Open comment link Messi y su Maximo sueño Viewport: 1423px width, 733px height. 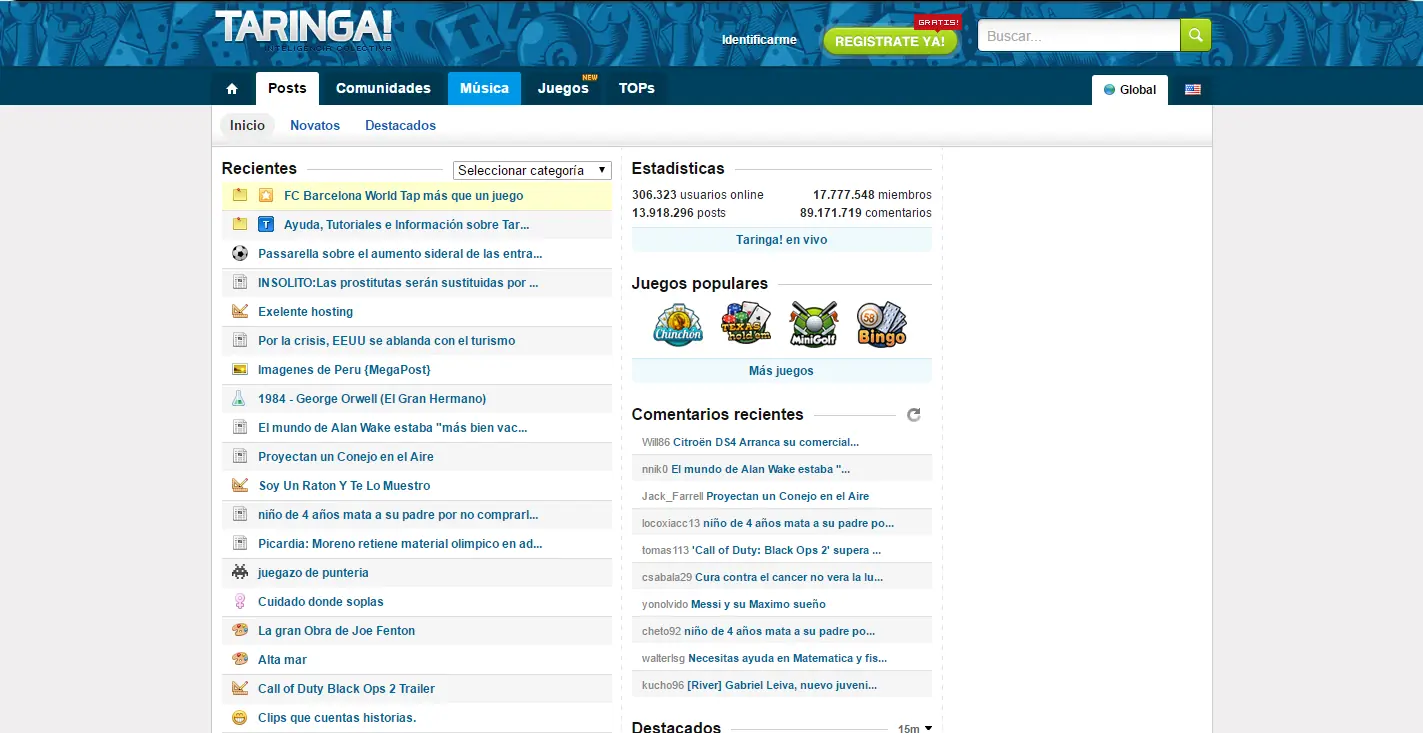[x=758, y=604]
